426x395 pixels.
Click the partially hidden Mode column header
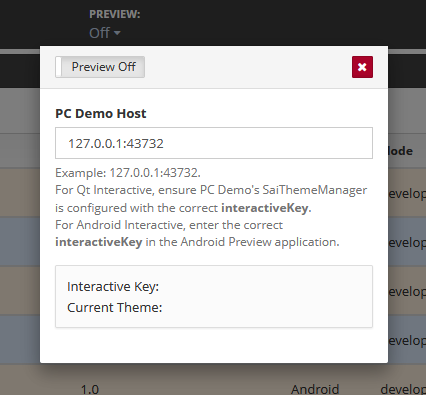400,151
